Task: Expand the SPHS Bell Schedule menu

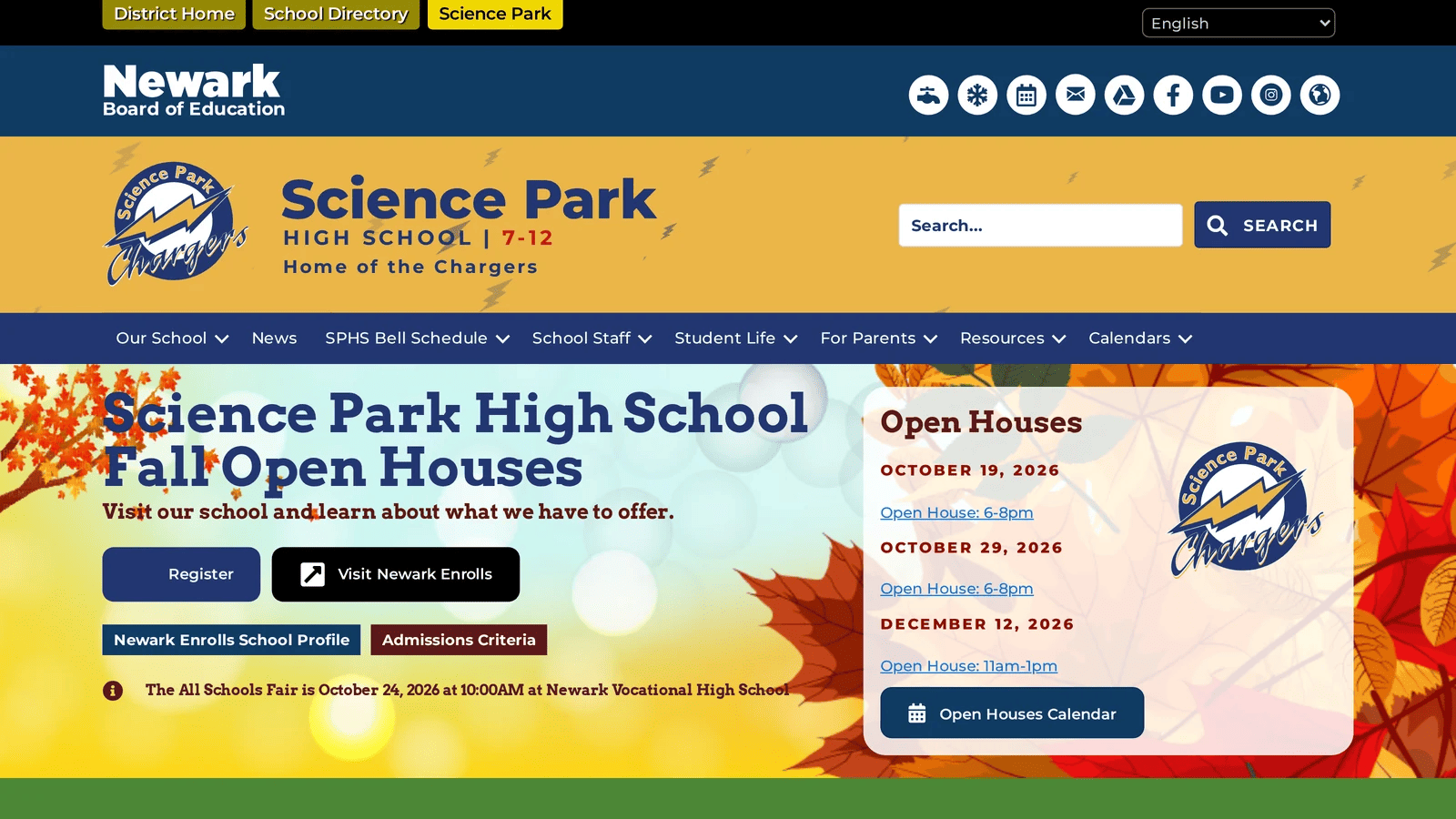Action: [x=417, y=339]
